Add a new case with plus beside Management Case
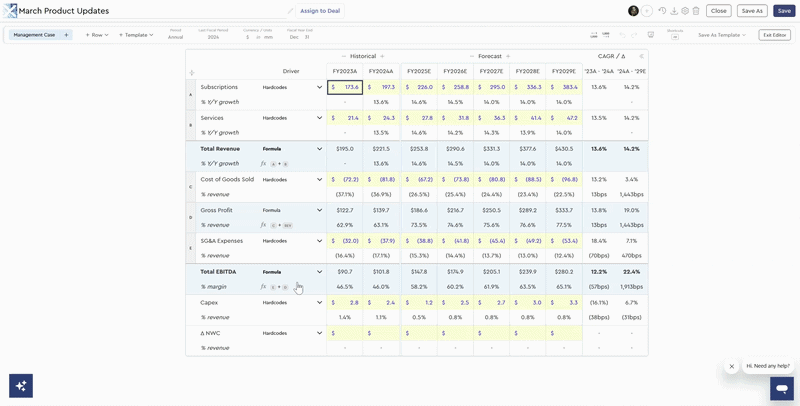 (66, 35)
